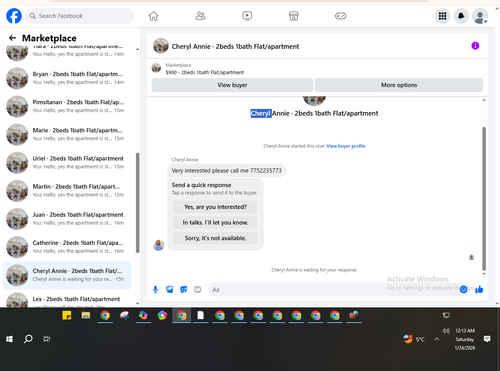Open the notifications bell icon
Screen dimensions: 500x371
click(x=461, y=16)
